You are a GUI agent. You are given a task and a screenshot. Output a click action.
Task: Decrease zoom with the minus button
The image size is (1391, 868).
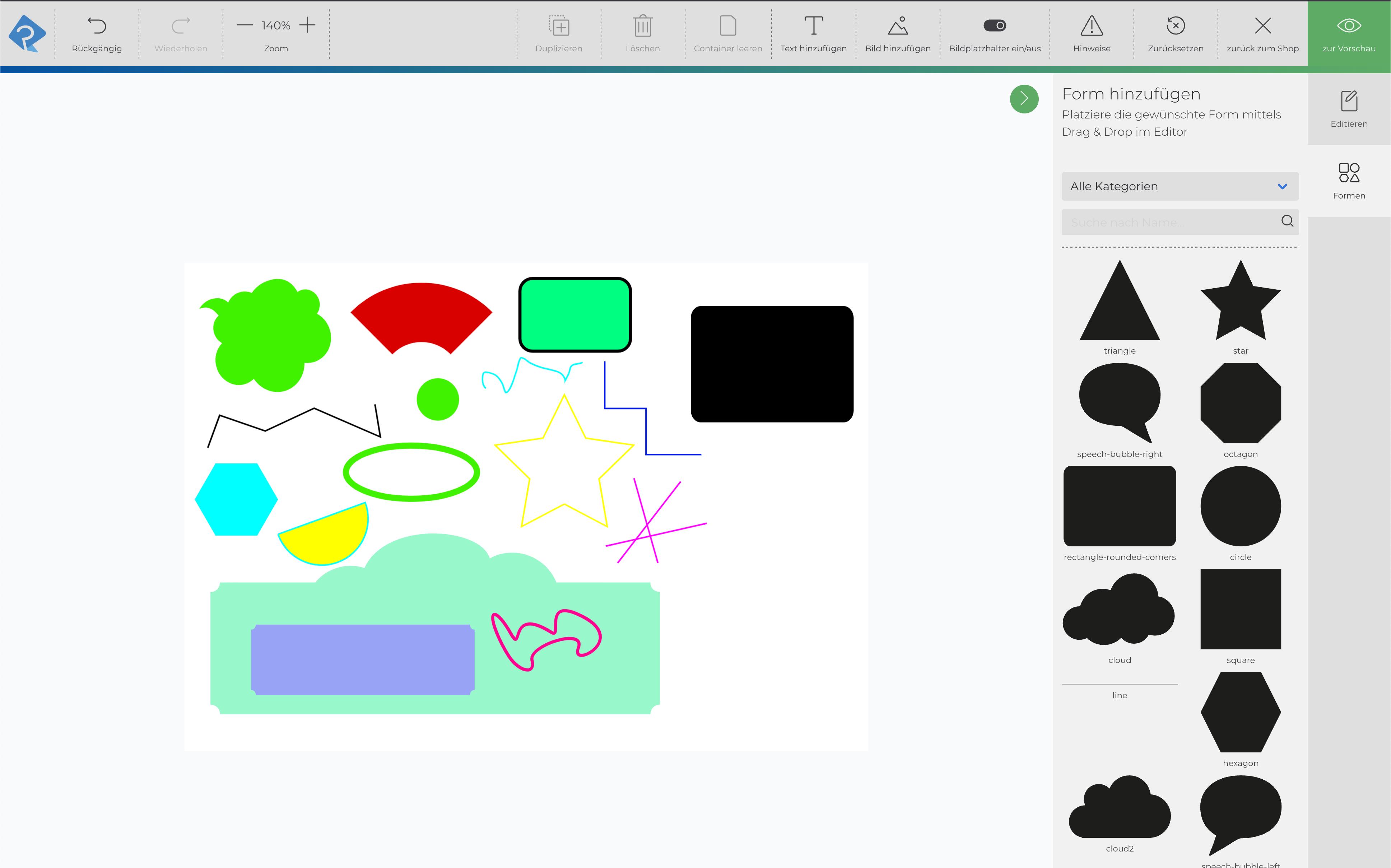(x=245, y=25)
